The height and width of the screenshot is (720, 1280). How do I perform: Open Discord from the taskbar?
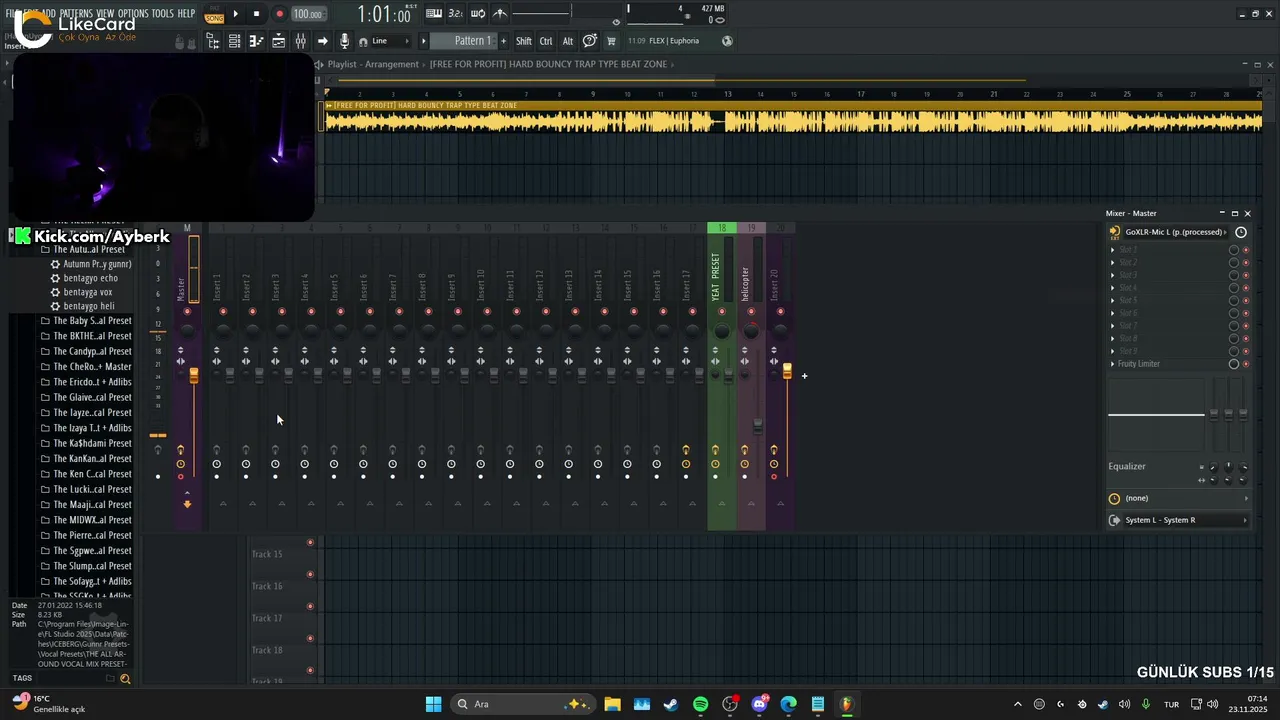point(759,704)
